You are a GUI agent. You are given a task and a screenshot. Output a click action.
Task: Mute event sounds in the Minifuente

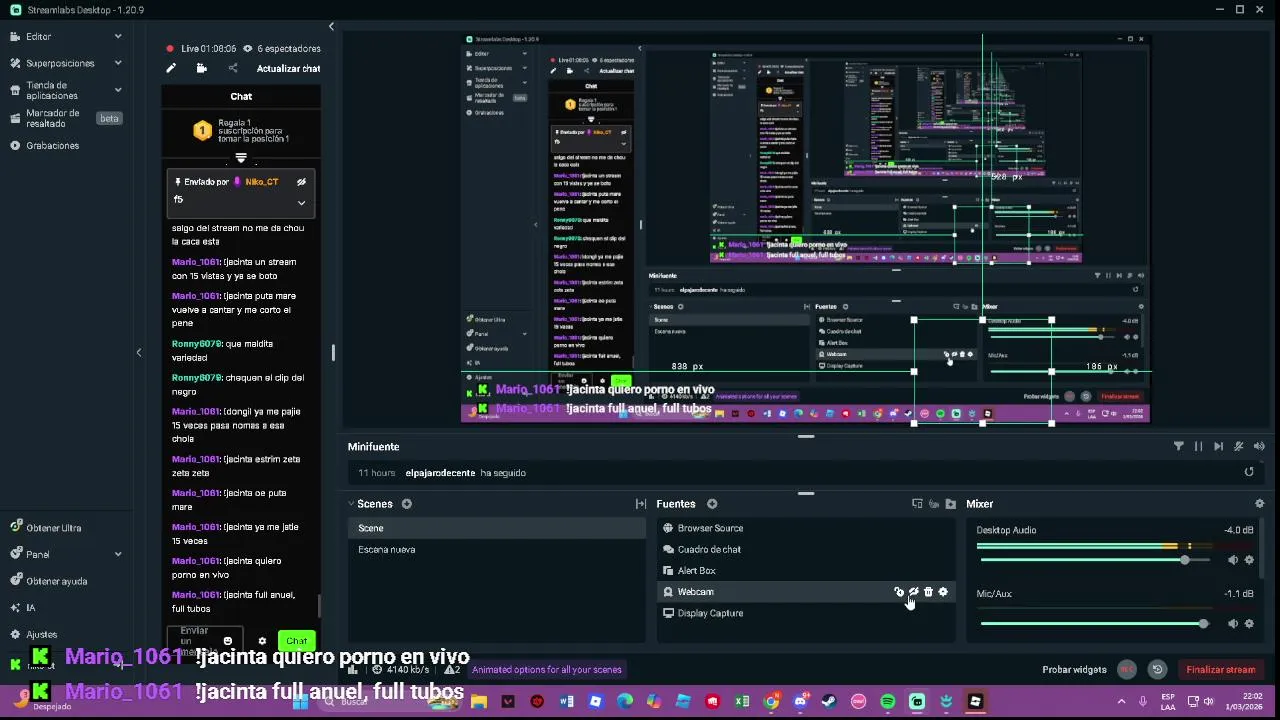(x=1239, y=447)
